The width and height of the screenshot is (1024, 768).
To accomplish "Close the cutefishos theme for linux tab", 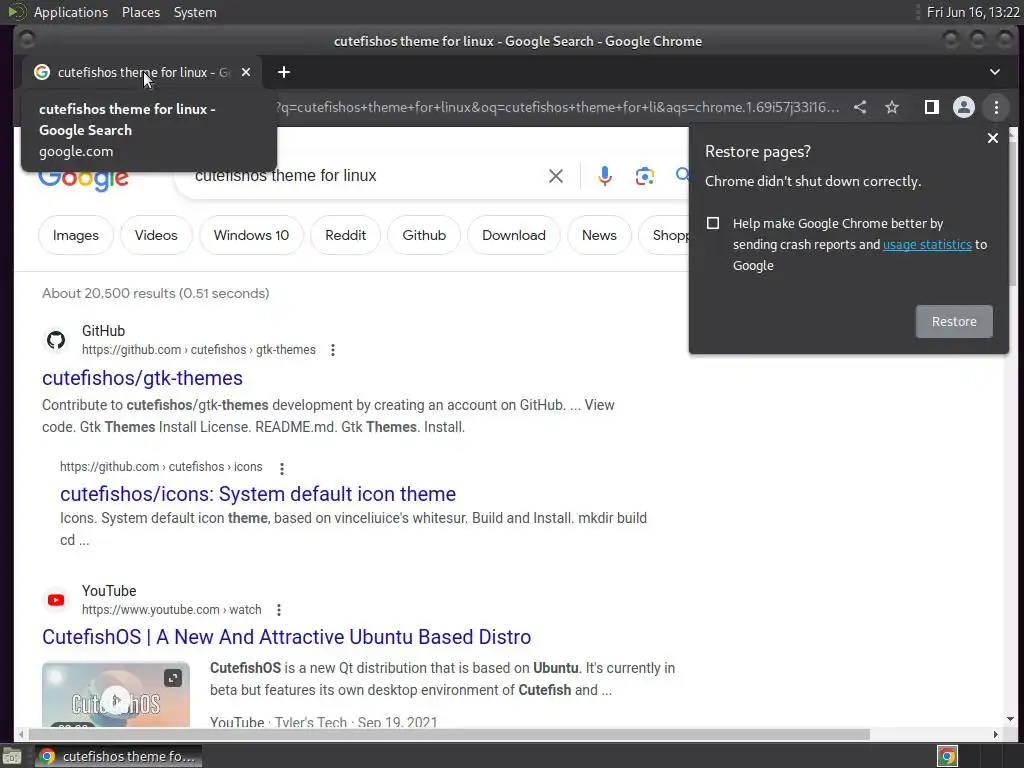I will pyautogui.click(x=246, y=72).
